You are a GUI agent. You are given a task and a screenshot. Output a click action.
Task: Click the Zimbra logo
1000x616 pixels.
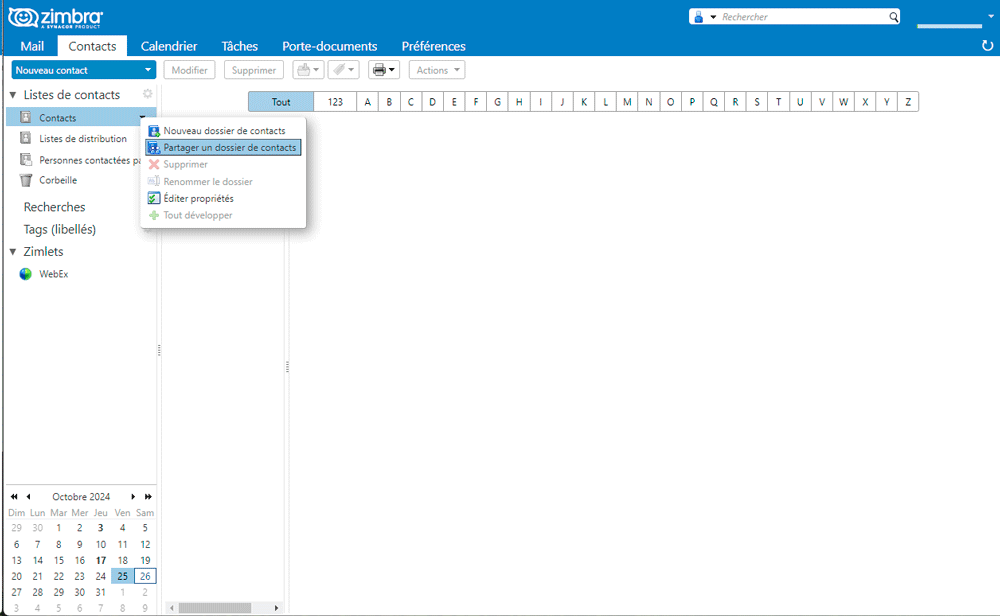tap(55, 17)
